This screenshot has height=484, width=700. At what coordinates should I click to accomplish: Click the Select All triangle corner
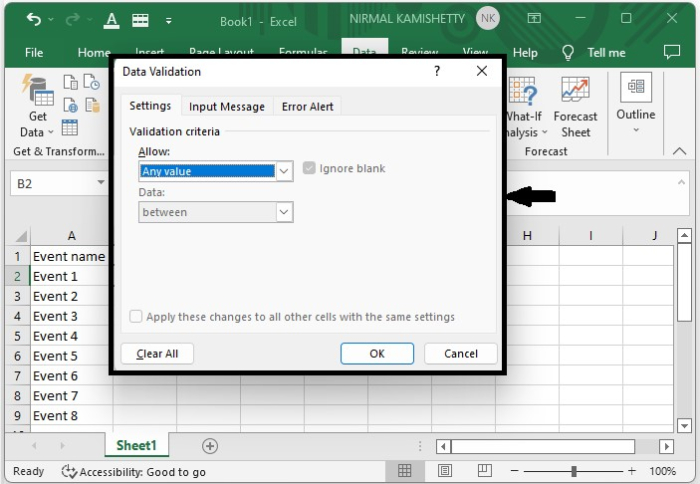pyautogui.click(x=20, y=236)
